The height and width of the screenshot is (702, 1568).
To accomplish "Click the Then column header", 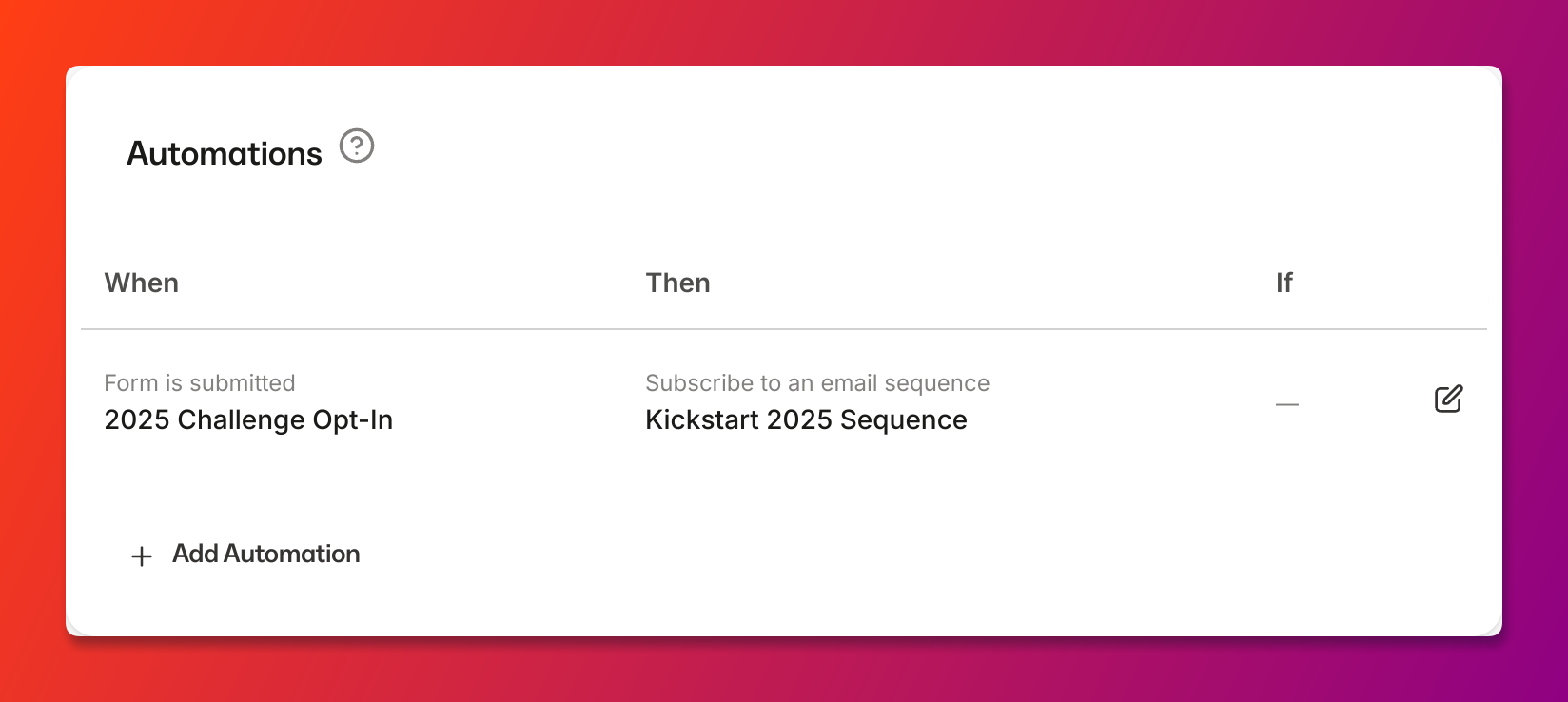I will (x=677, y=283).
